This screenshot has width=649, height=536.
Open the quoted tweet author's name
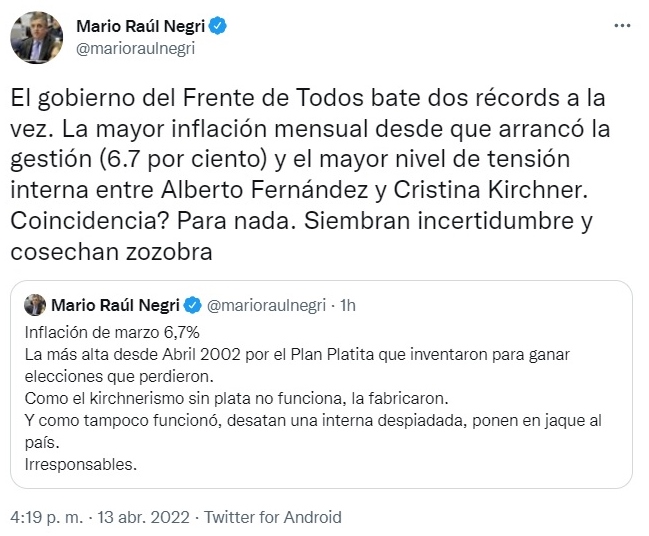click(115, 305)
